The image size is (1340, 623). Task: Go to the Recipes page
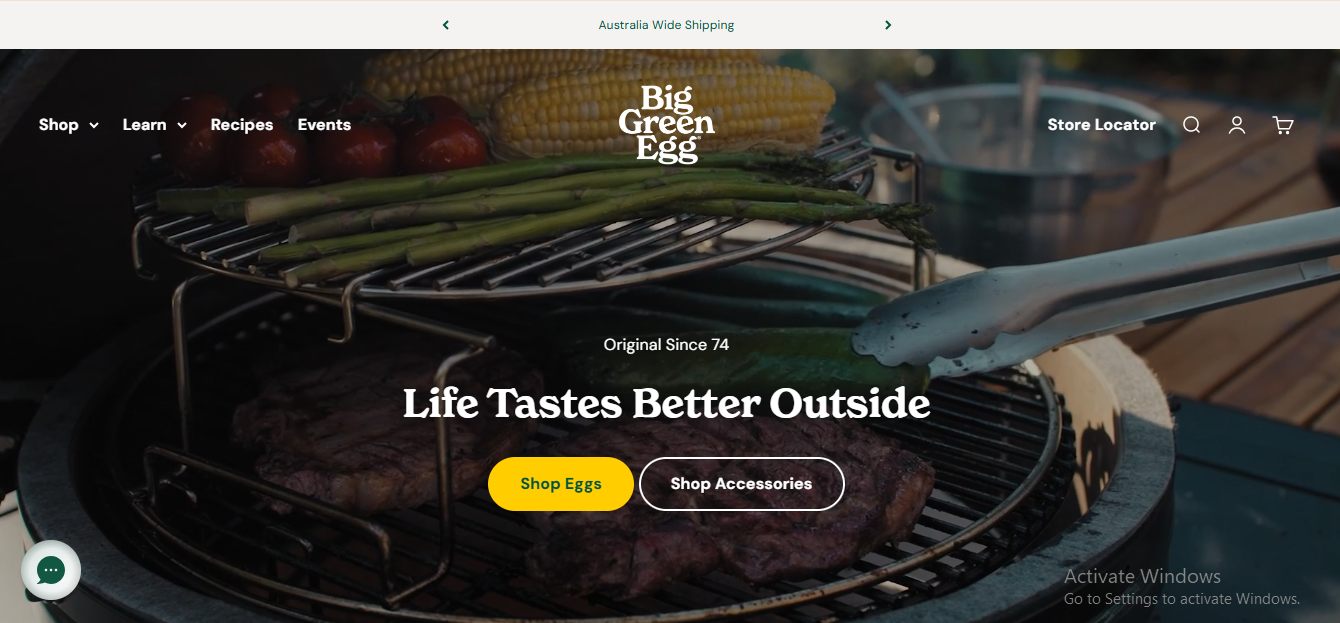click(x=242, y=125)
